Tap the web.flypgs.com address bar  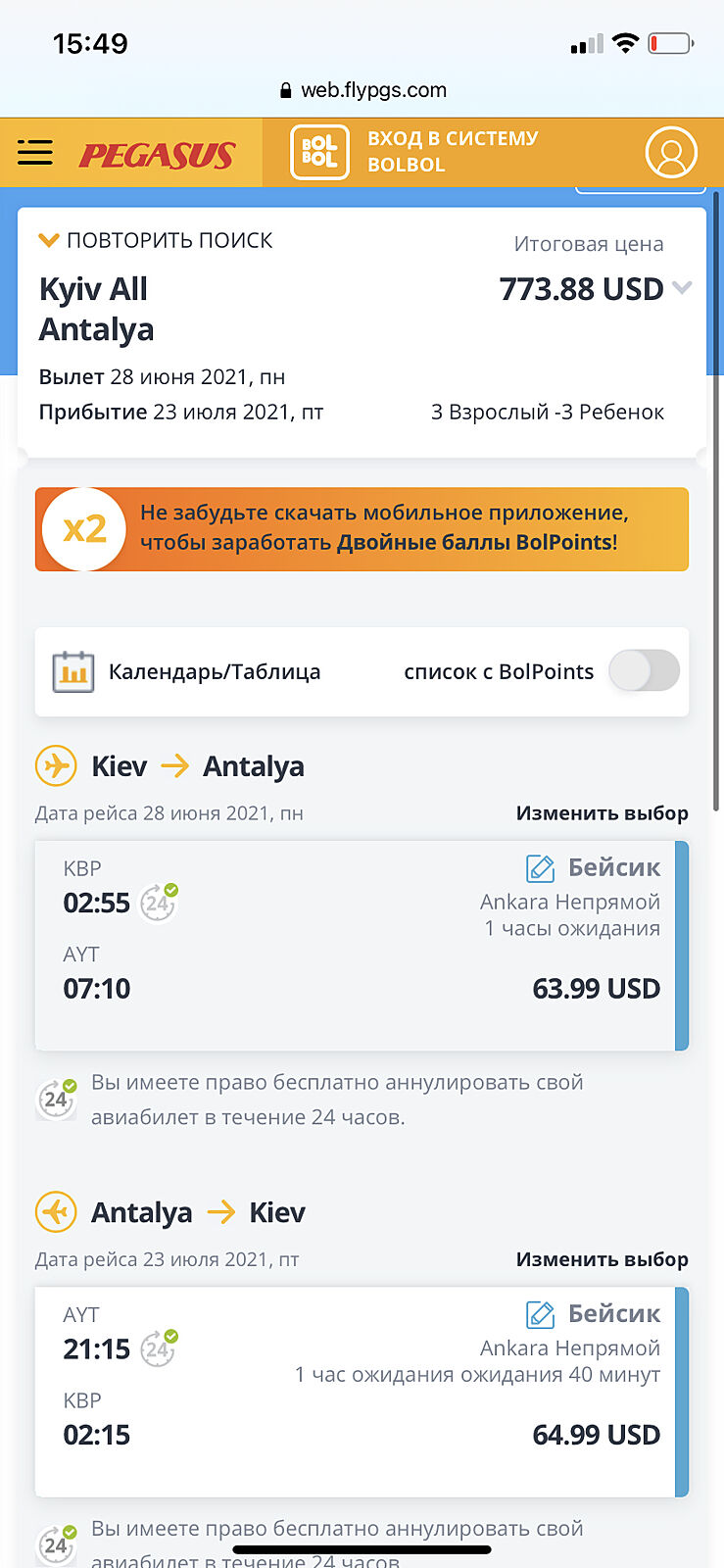[x=362, y=90]
